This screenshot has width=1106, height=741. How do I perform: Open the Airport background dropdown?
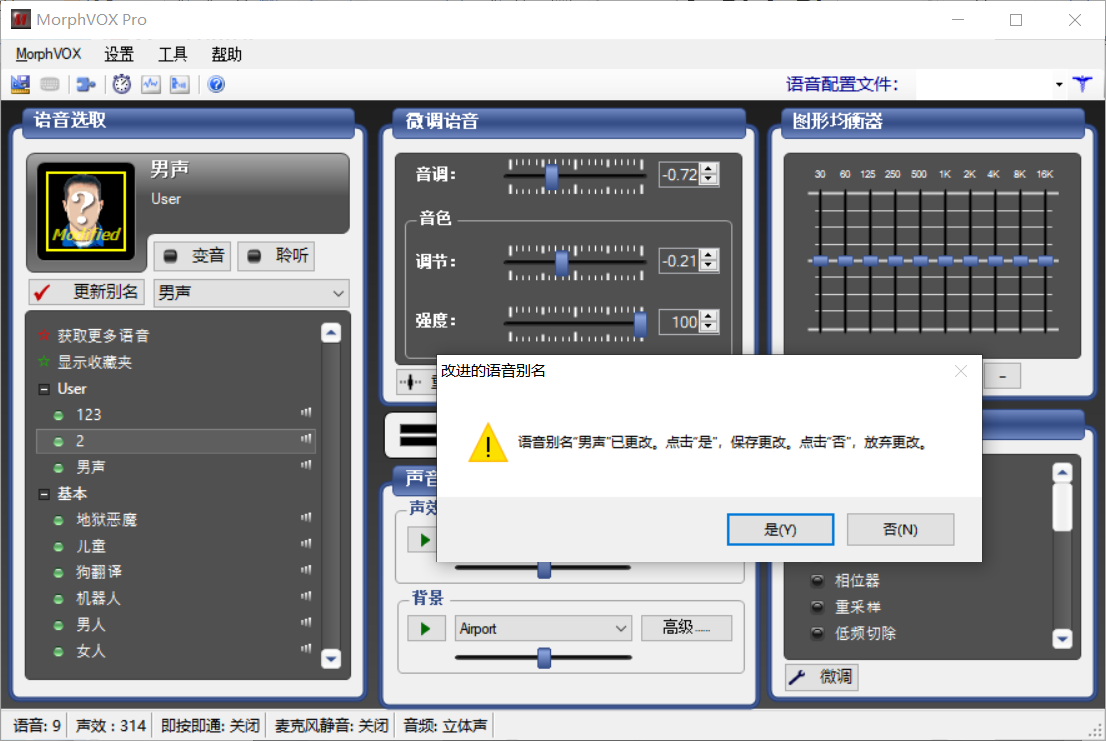[621, 628]
